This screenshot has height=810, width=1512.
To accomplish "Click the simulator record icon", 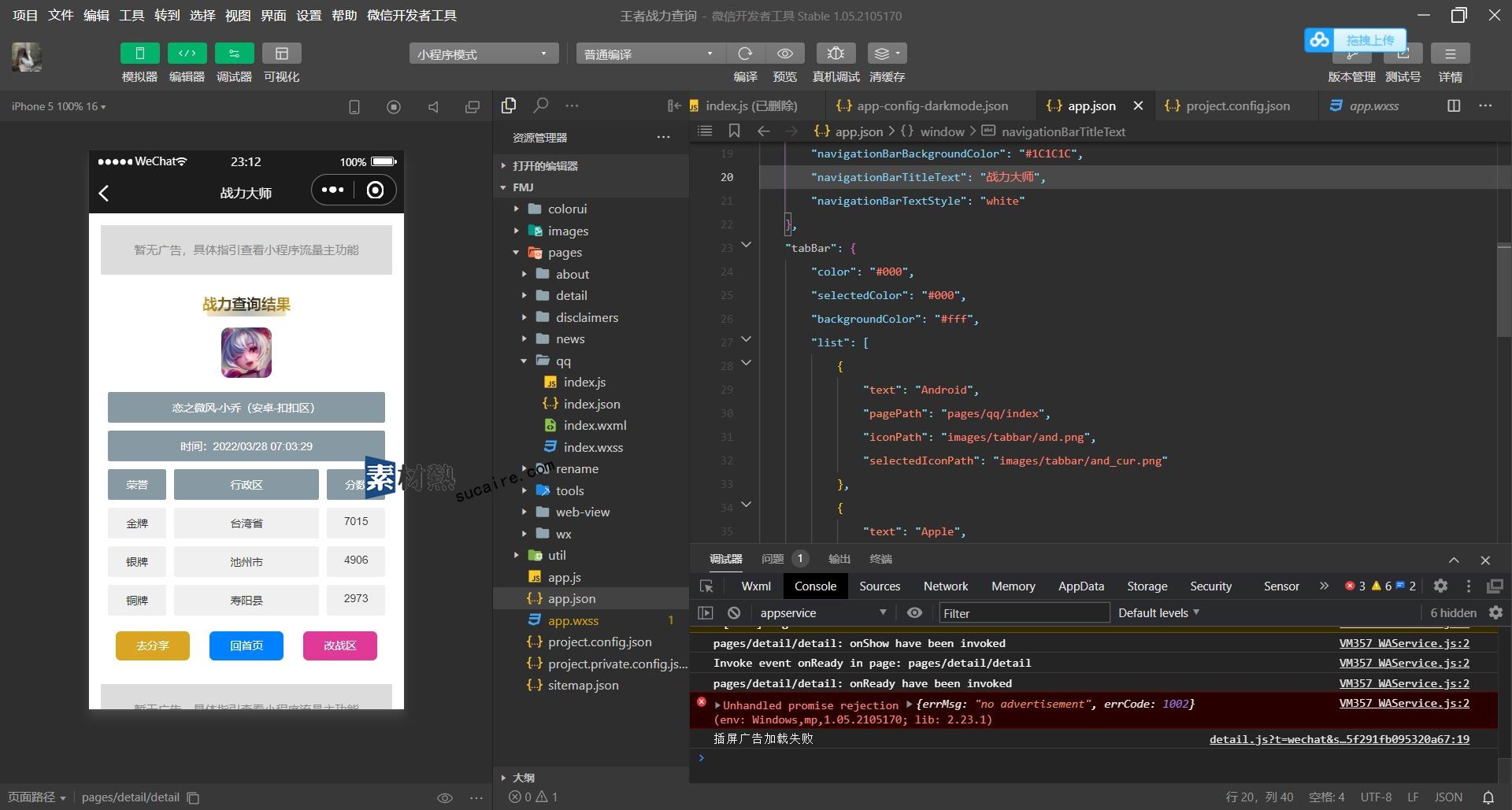I will 394,107.
